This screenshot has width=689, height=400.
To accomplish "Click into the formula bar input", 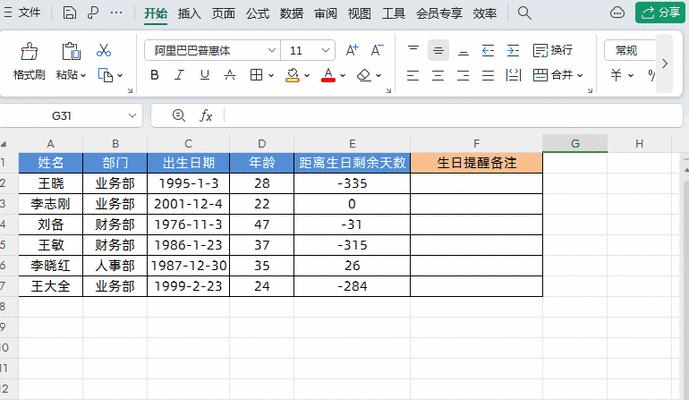I will click(454, 116).
